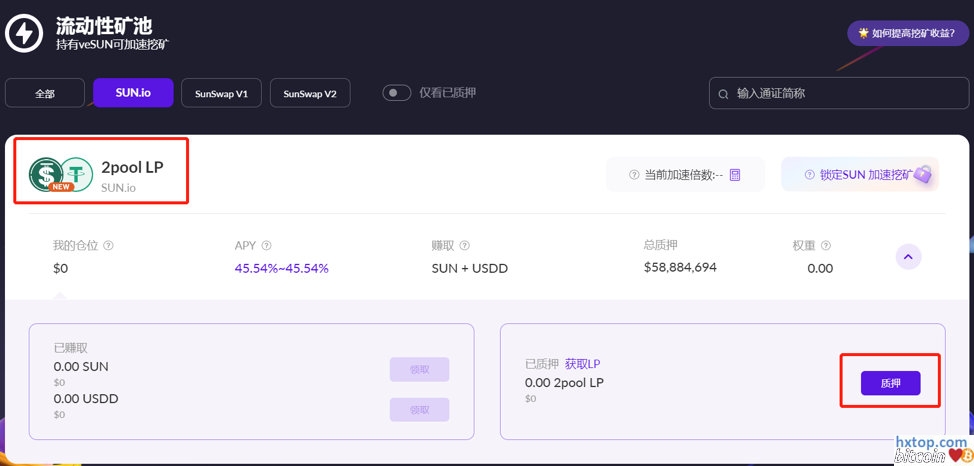The height and width of the screenshot is (466, 974).
Task: Switch to the 全部 tab
Action: coord(45,94)
